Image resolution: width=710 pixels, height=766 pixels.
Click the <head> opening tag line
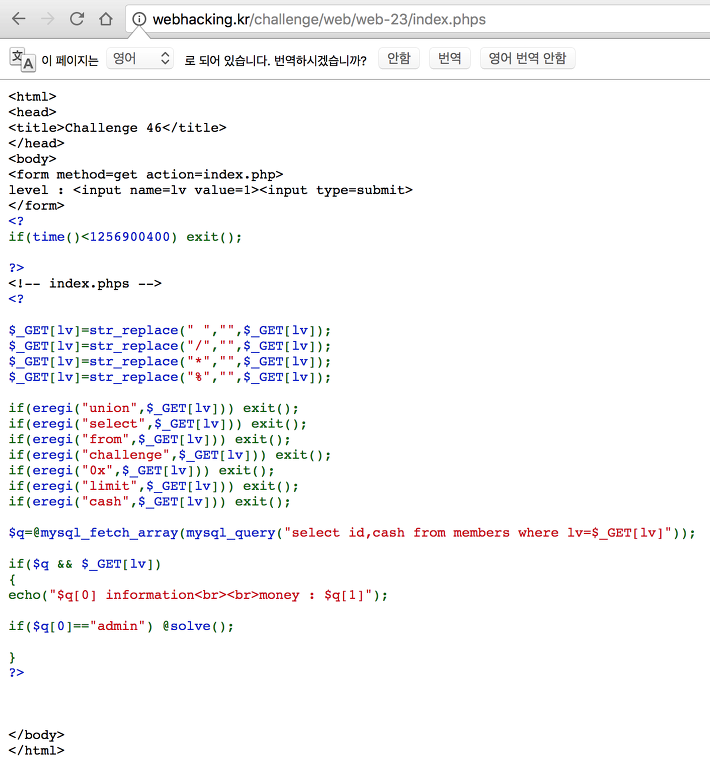[x=32, y=112]
